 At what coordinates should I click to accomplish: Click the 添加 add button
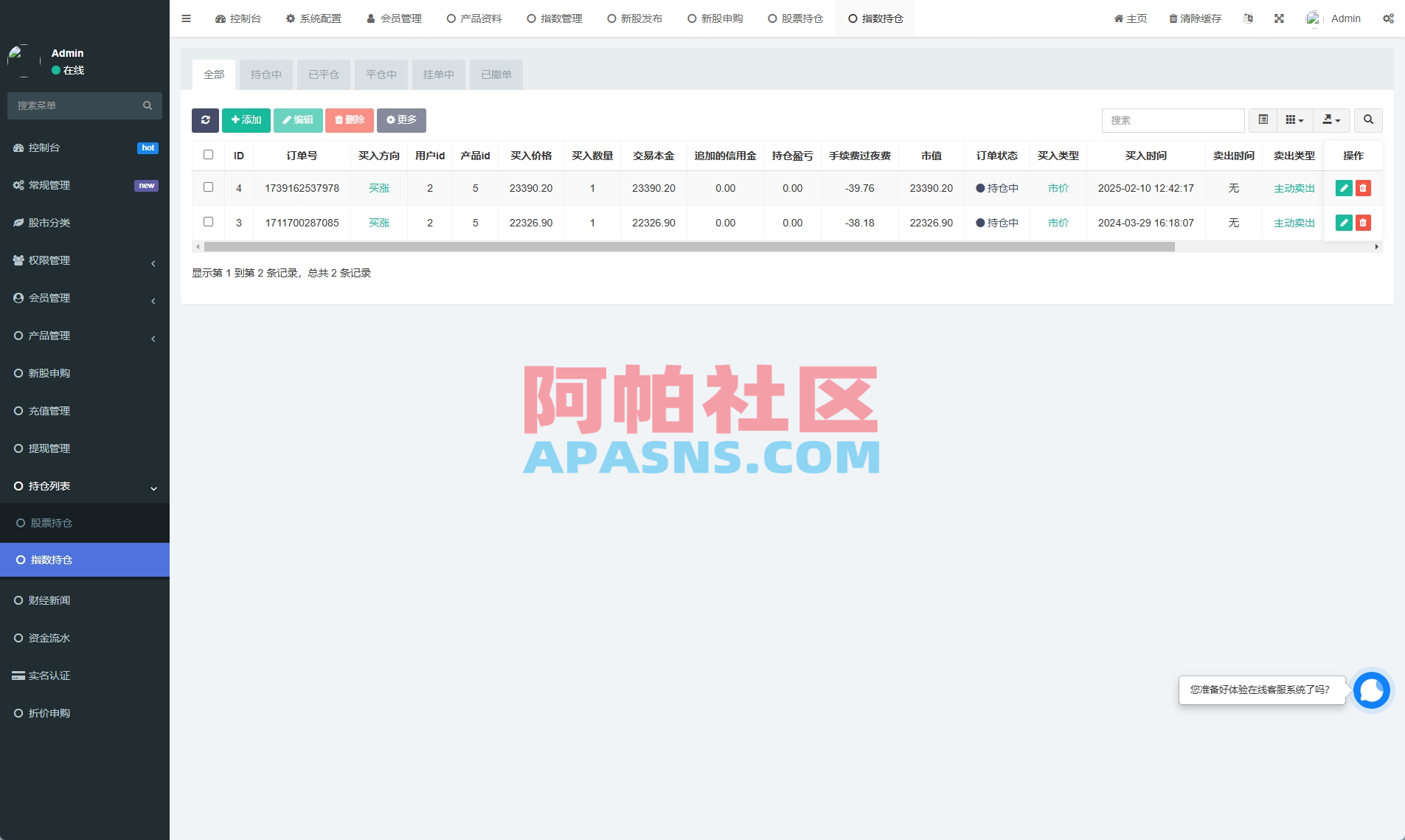[246, 120]
